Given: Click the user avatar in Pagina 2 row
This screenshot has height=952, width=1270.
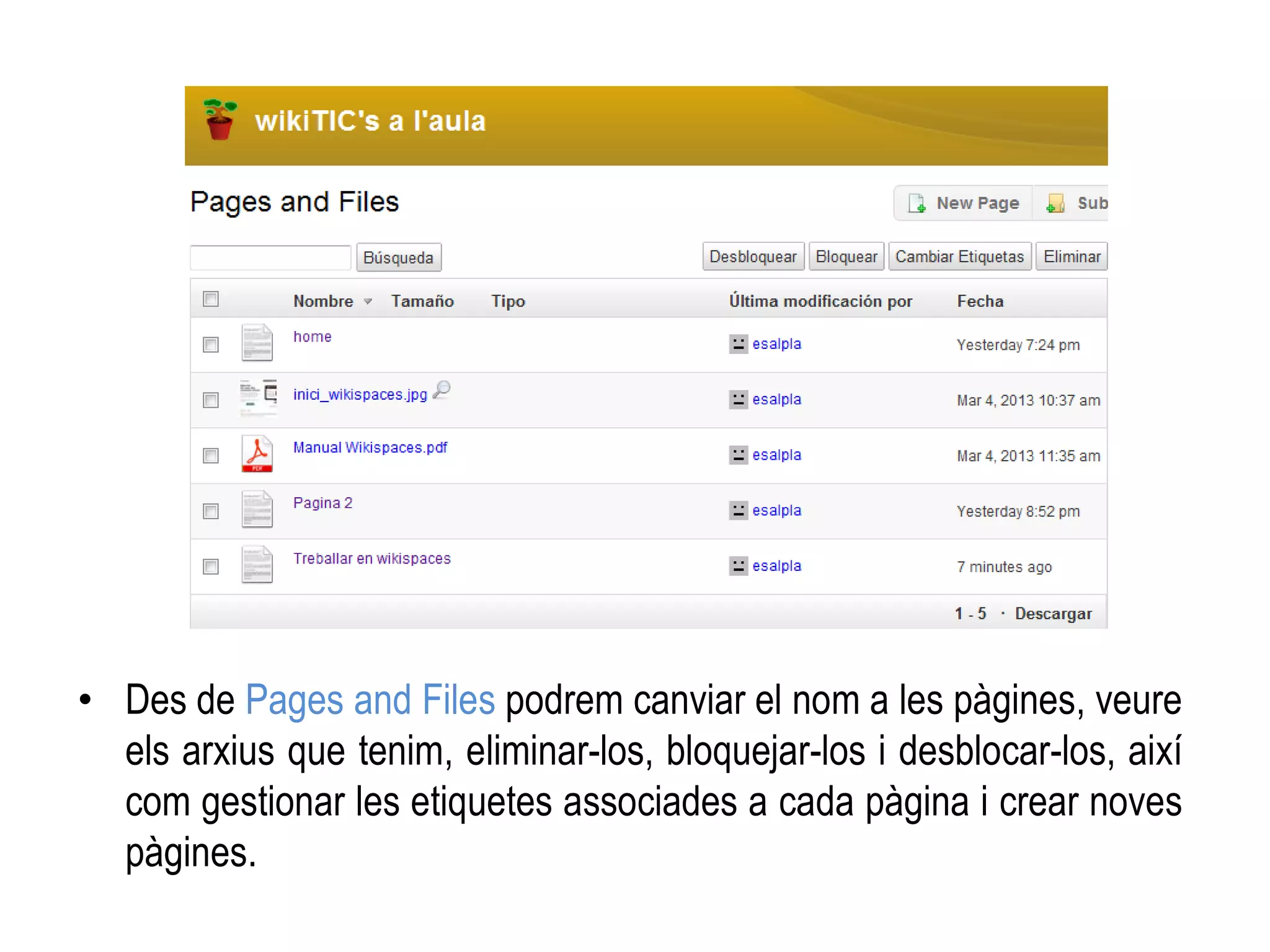Looking at the screenshot, I should click(738, 511).
